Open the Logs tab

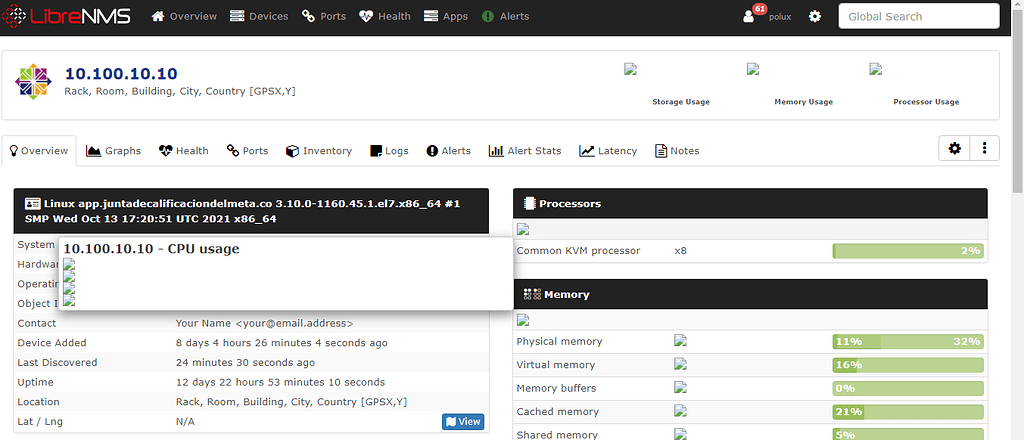coord(389,151)
